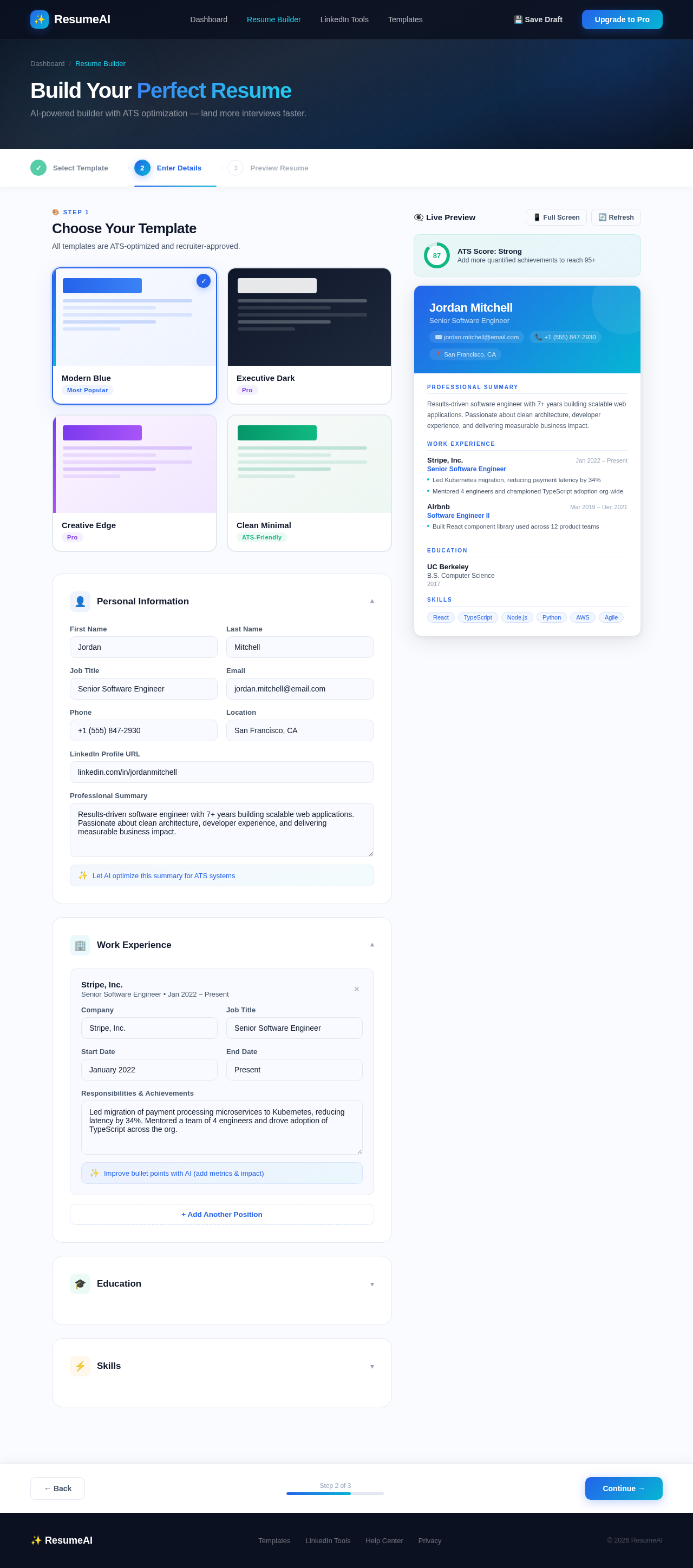Click the personal Job Title field

[x=143, y=688]
